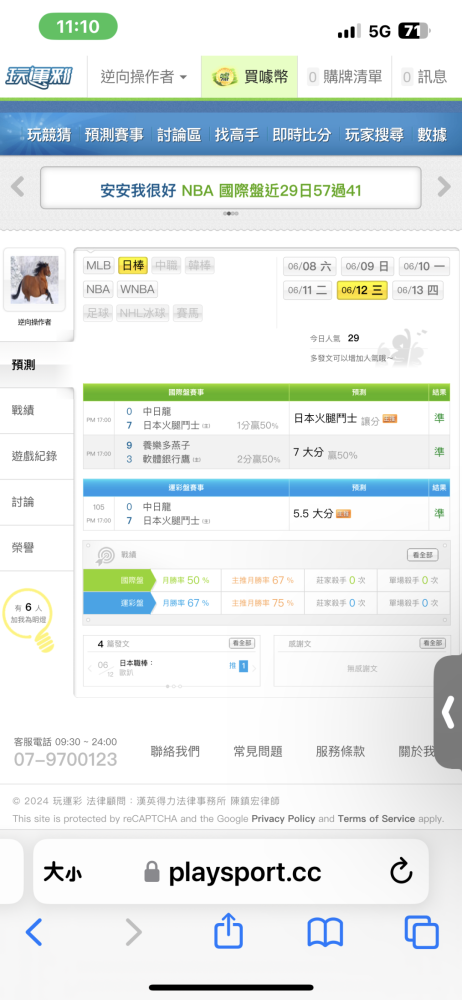Open the 逆向操作者 account dropdown

tap(144, 77)
